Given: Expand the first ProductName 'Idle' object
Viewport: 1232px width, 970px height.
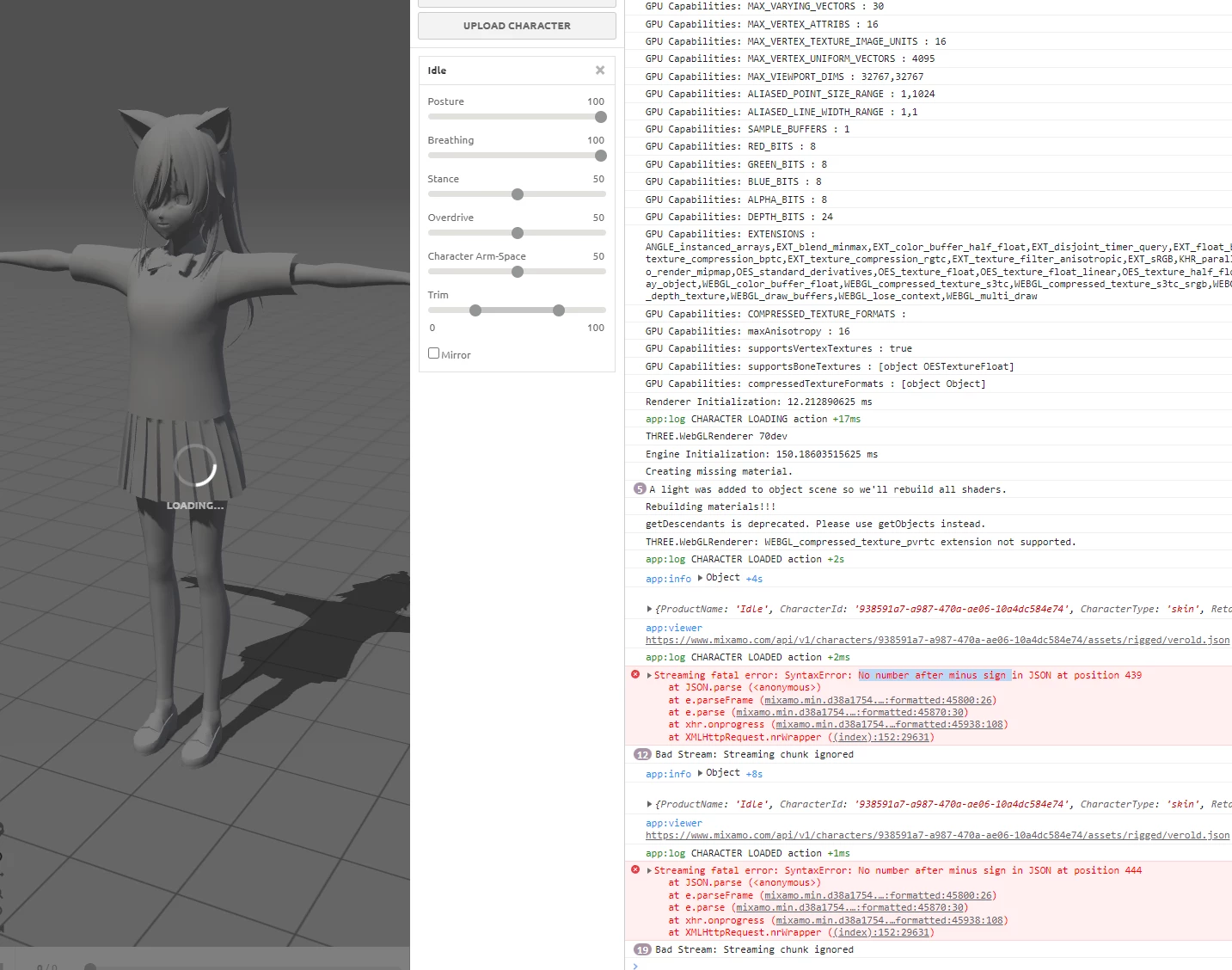Looking at the screenshot, I should click(649, 609).
